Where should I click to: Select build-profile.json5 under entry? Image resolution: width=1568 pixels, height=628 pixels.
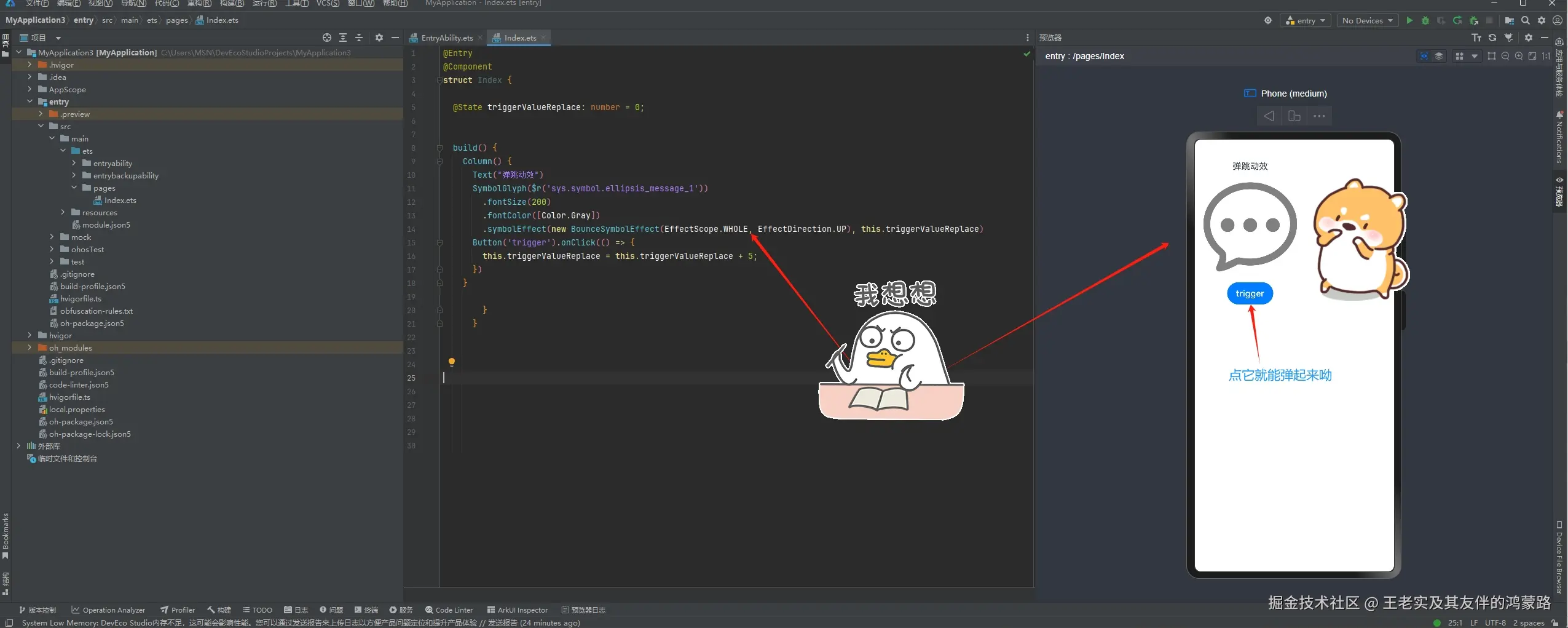pos(87,286)
